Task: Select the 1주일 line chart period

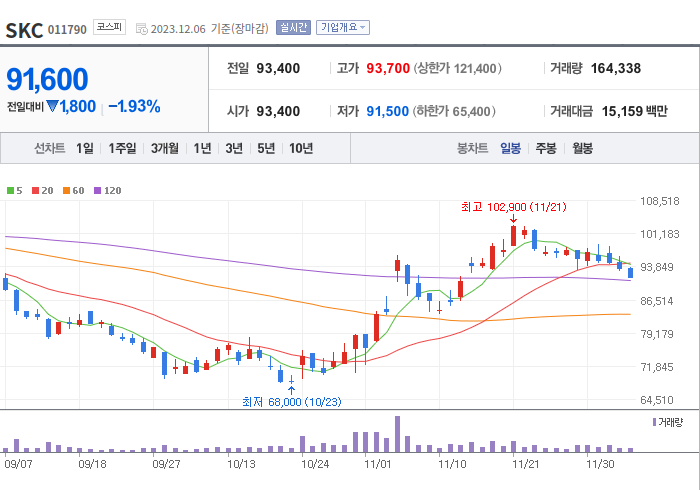Action: click(x=122, y=148)
